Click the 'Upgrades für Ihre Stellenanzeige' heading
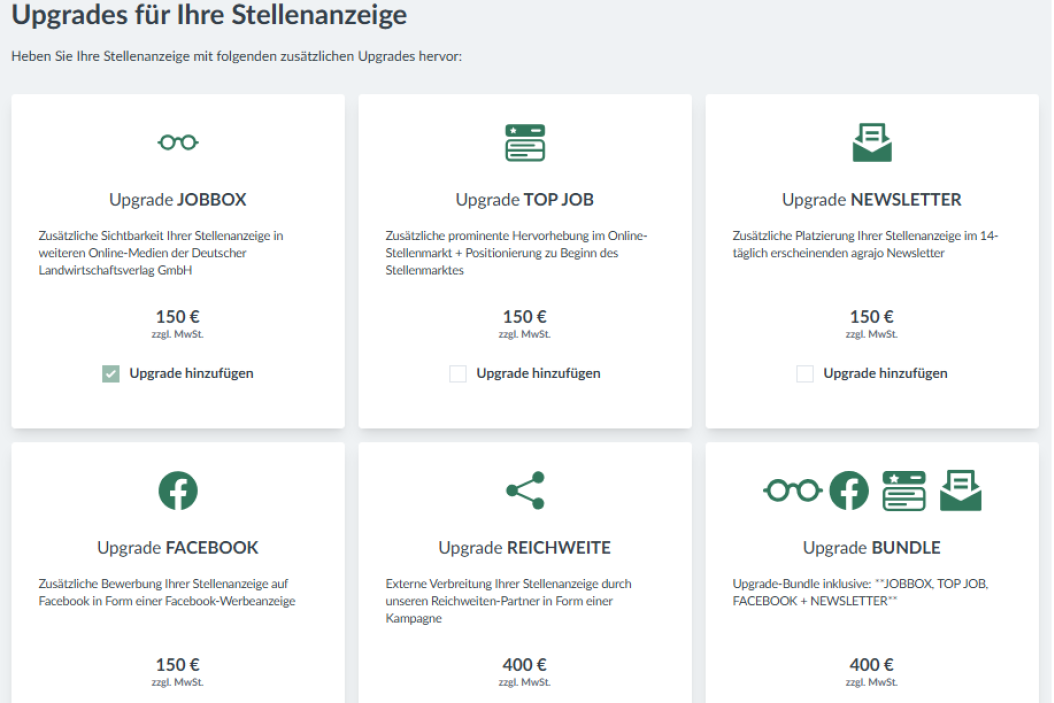1054x703 pixels. (209, 14)
